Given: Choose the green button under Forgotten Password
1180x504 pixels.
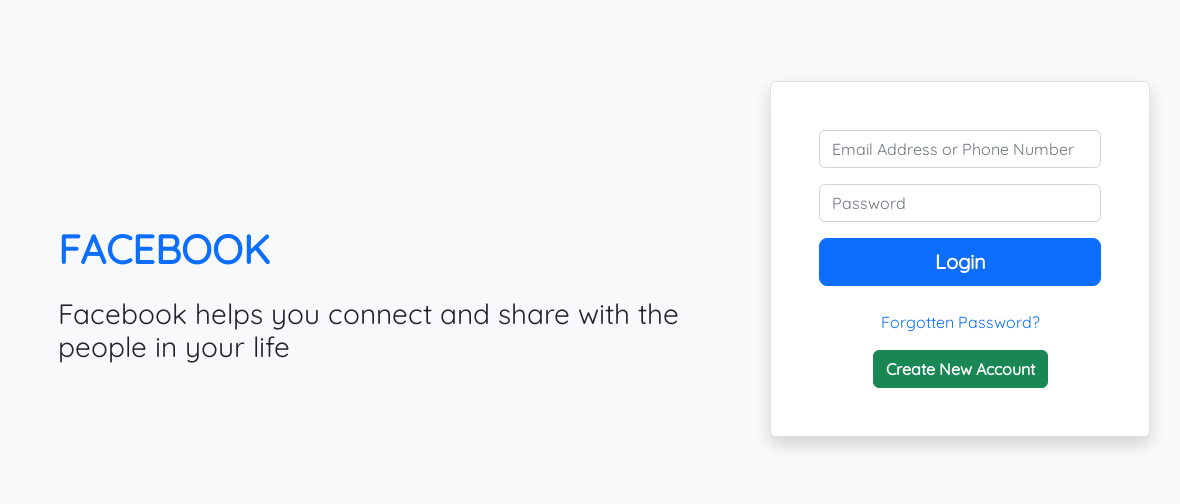Looking at the screenshot, I should (x=960, y=369).
